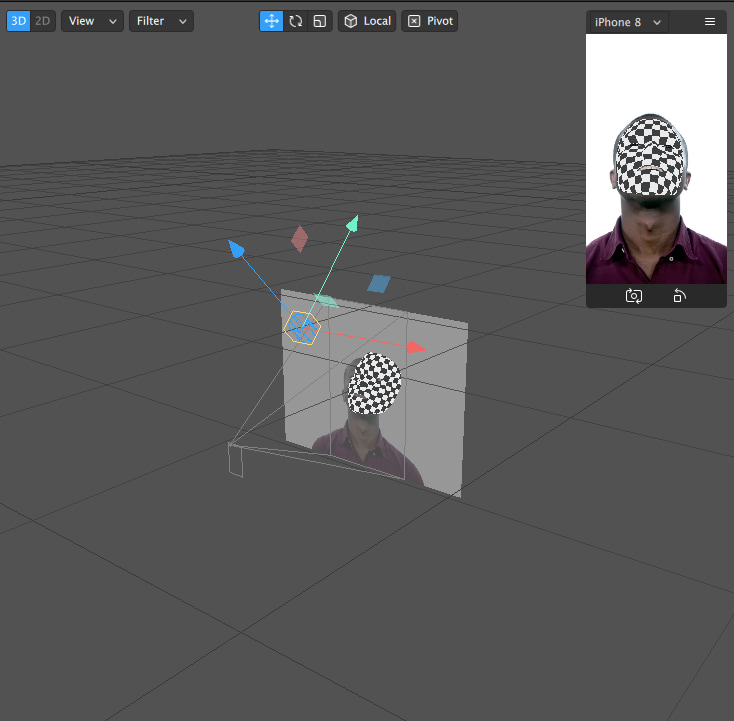Open the iPhone 8 device dropdown

[x=628, y=22]
